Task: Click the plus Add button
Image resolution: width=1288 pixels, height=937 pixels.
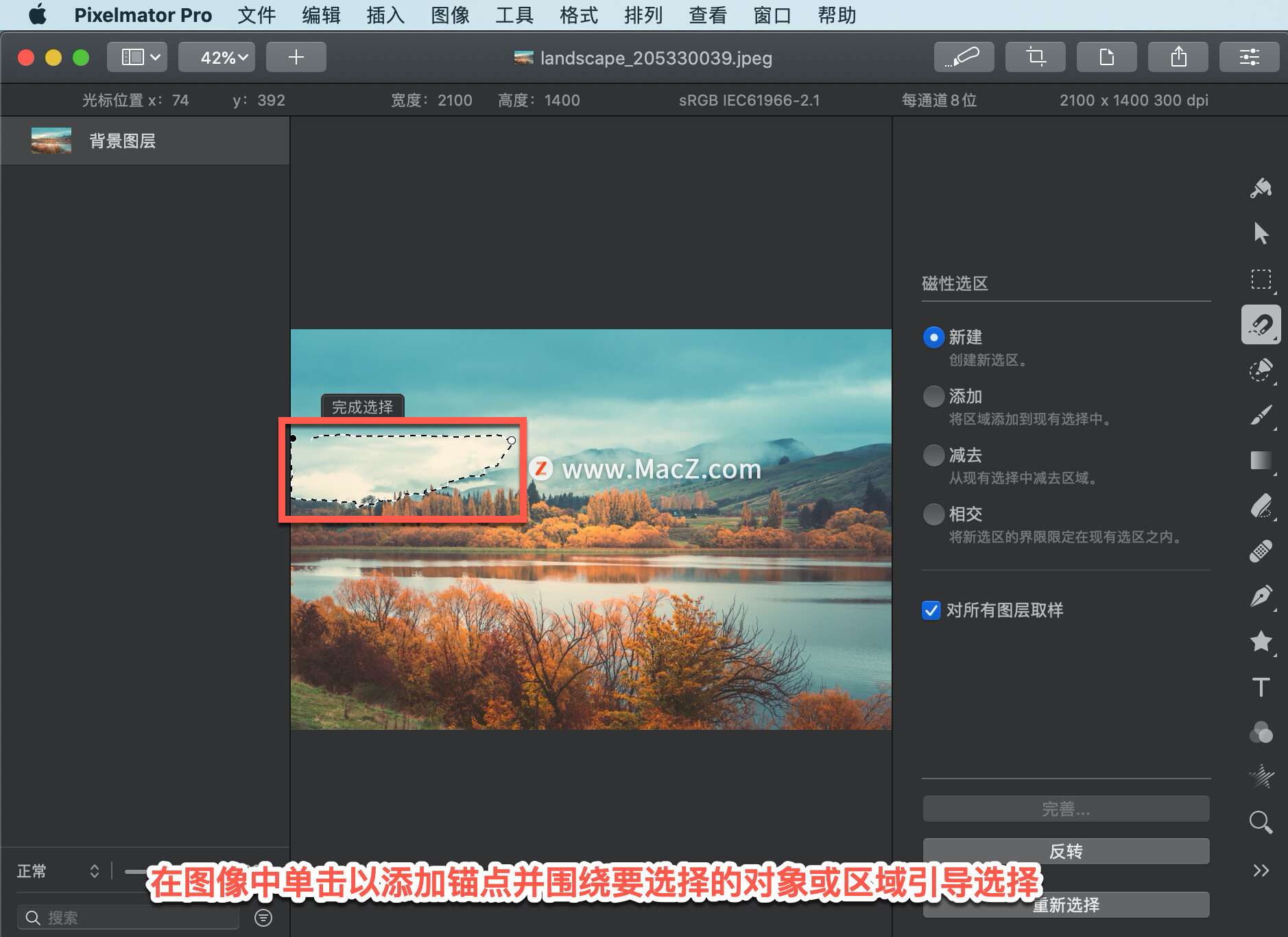Action: (x=296, y=57)
